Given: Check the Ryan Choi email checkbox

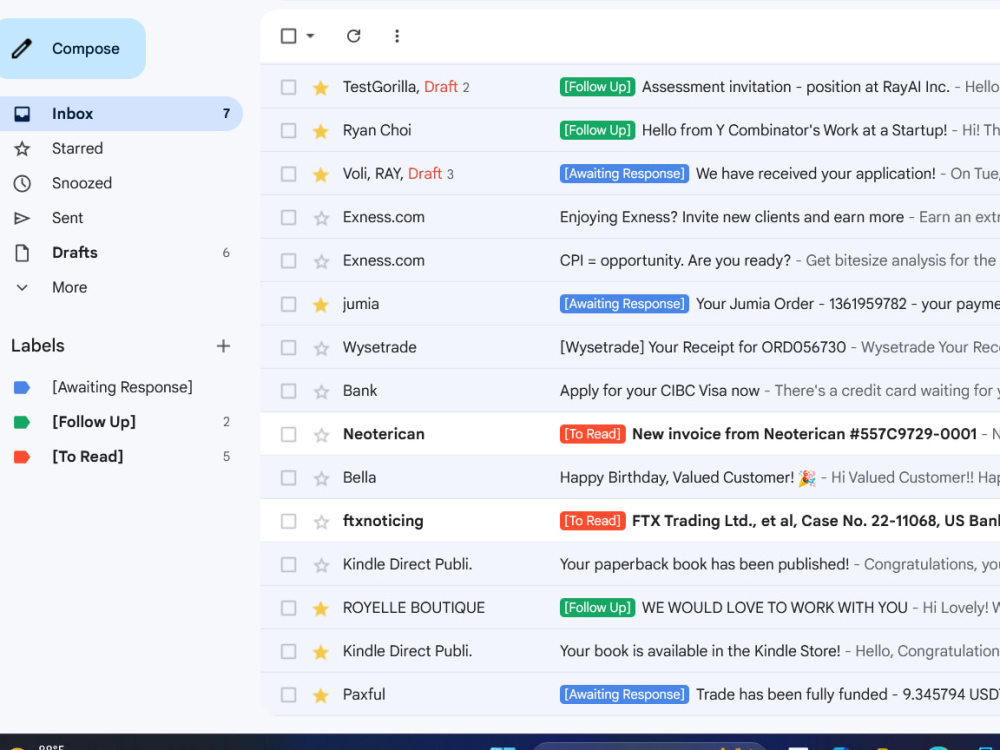Looking at the screenshot, I should click(x=288, y=130).
